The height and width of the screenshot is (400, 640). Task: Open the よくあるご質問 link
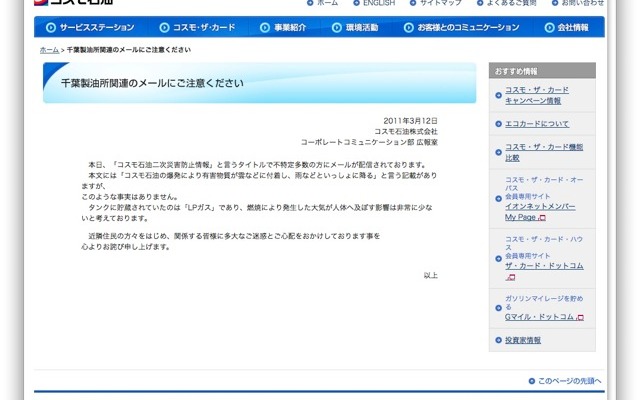point(511,3)
